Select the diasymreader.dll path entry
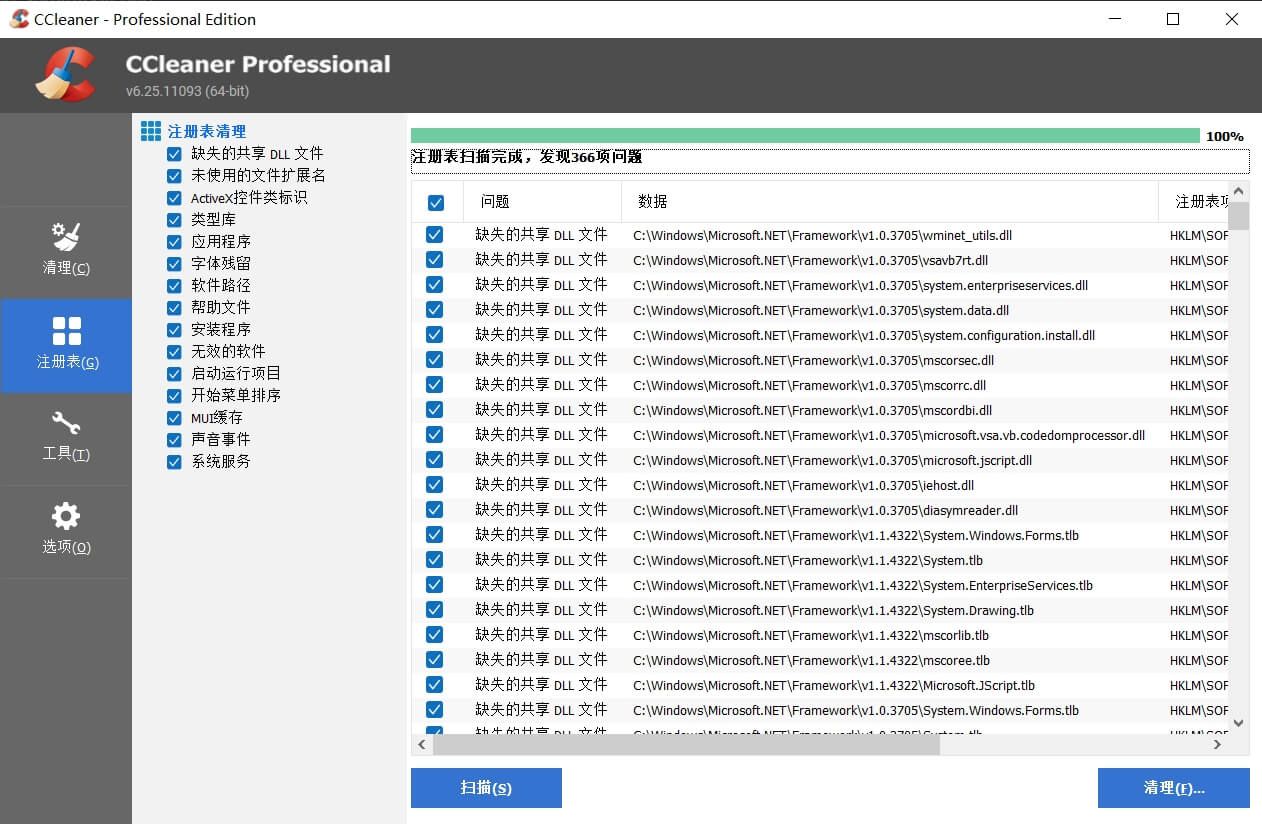Screen dimensions: 1262x824 [x=825, y=511]
